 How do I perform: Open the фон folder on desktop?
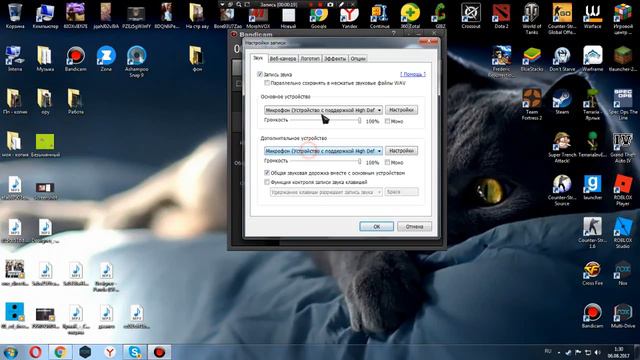[x=197, y=59]
